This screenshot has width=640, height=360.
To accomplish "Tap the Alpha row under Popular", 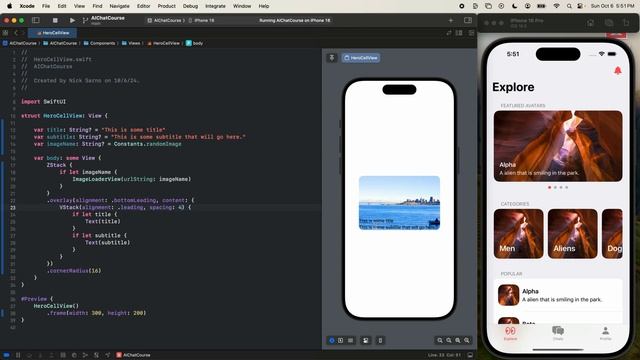I will coord(558,295).
